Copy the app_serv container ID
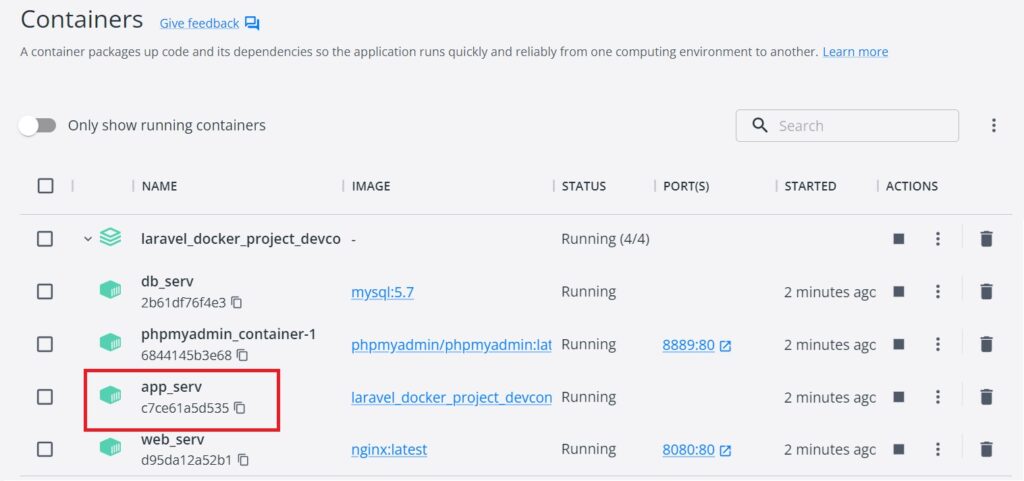1024x481 pixels. pyautogui.click(x=239, y=408)
